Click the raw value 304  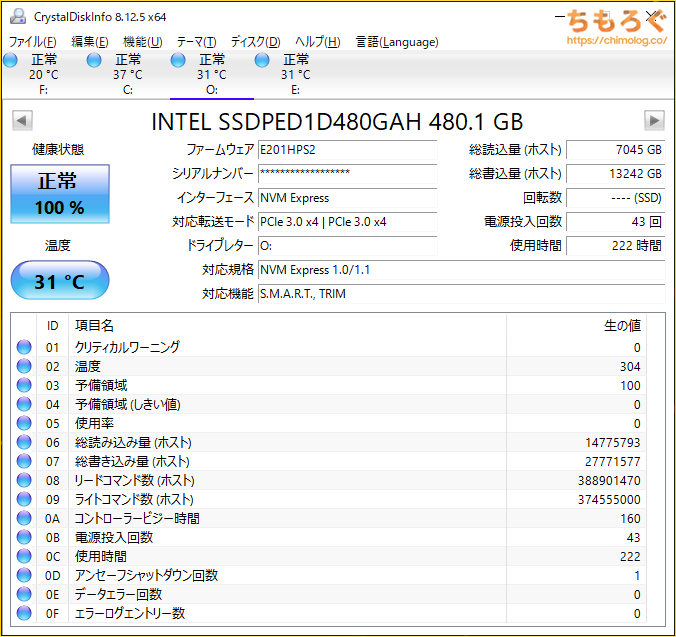pyautogui.click(x=630, y=367)
